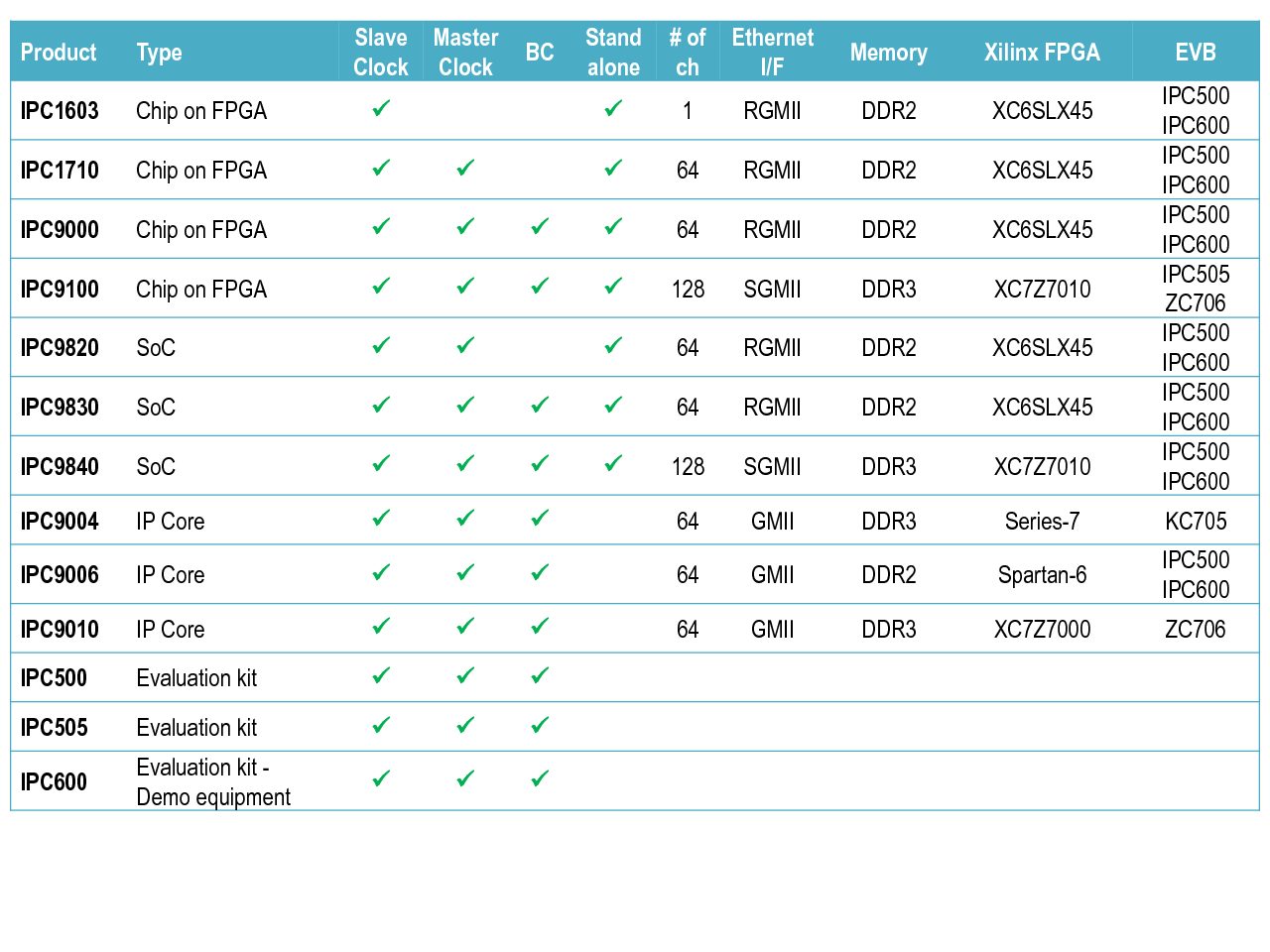The image size is (1270, 952).
Task: Select the Xilinx FPGA column header
Action: pos(1042,53)
